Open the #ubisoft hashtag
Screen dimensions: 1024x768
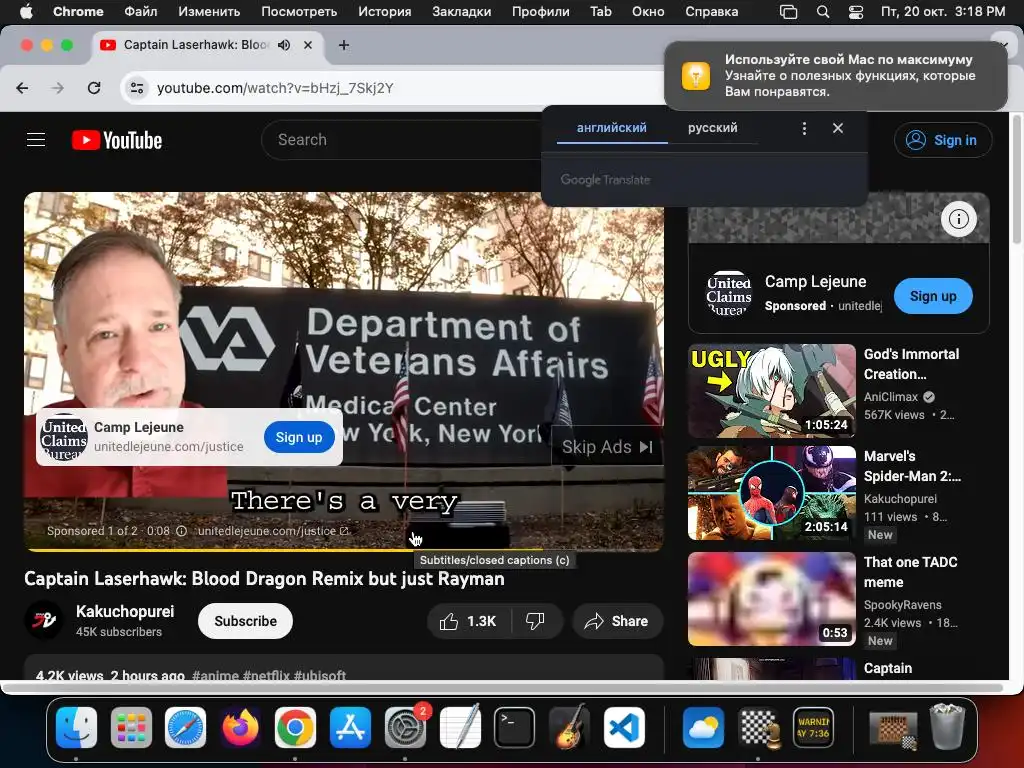click(320, 675)
